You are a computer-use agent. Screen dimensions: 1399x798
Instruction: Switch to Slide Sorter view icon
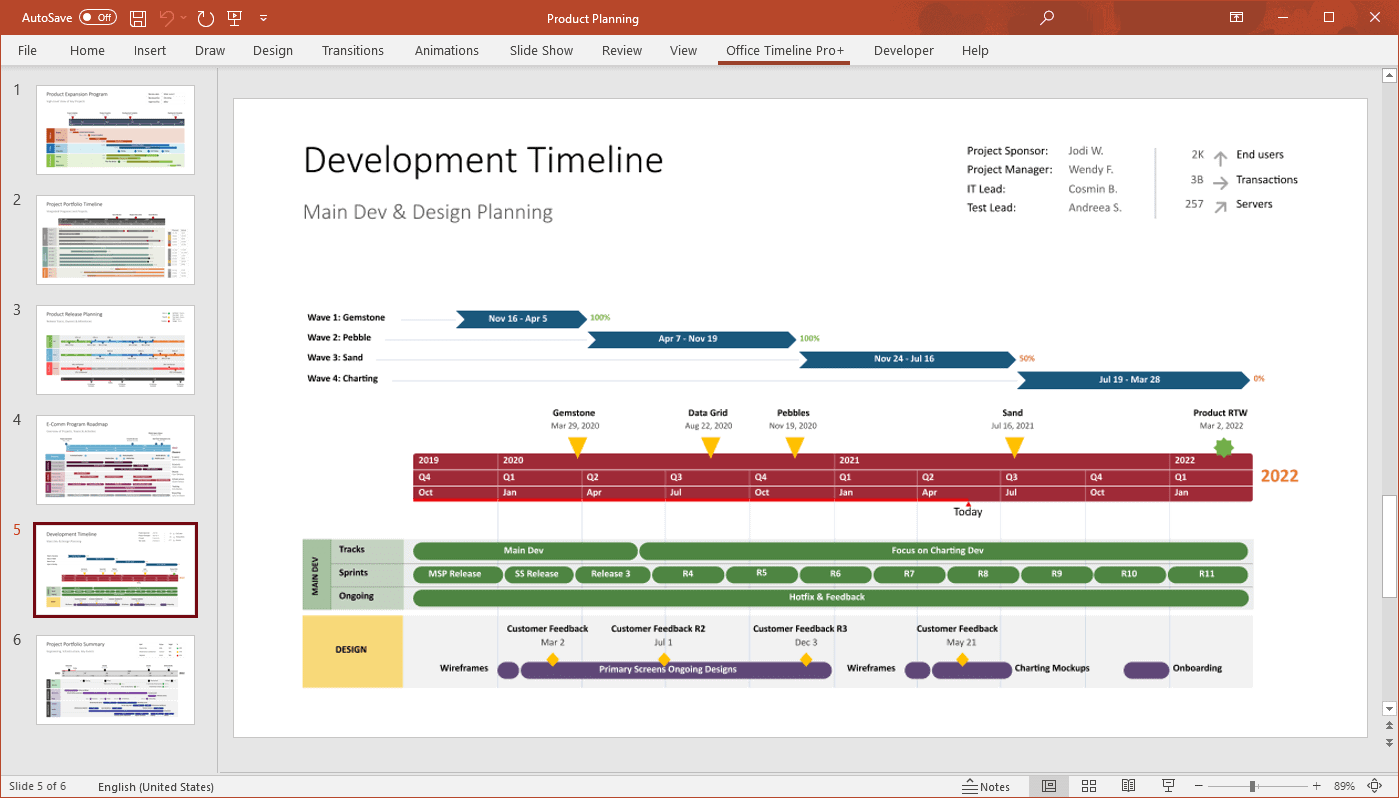click(x=1089, y=786)
